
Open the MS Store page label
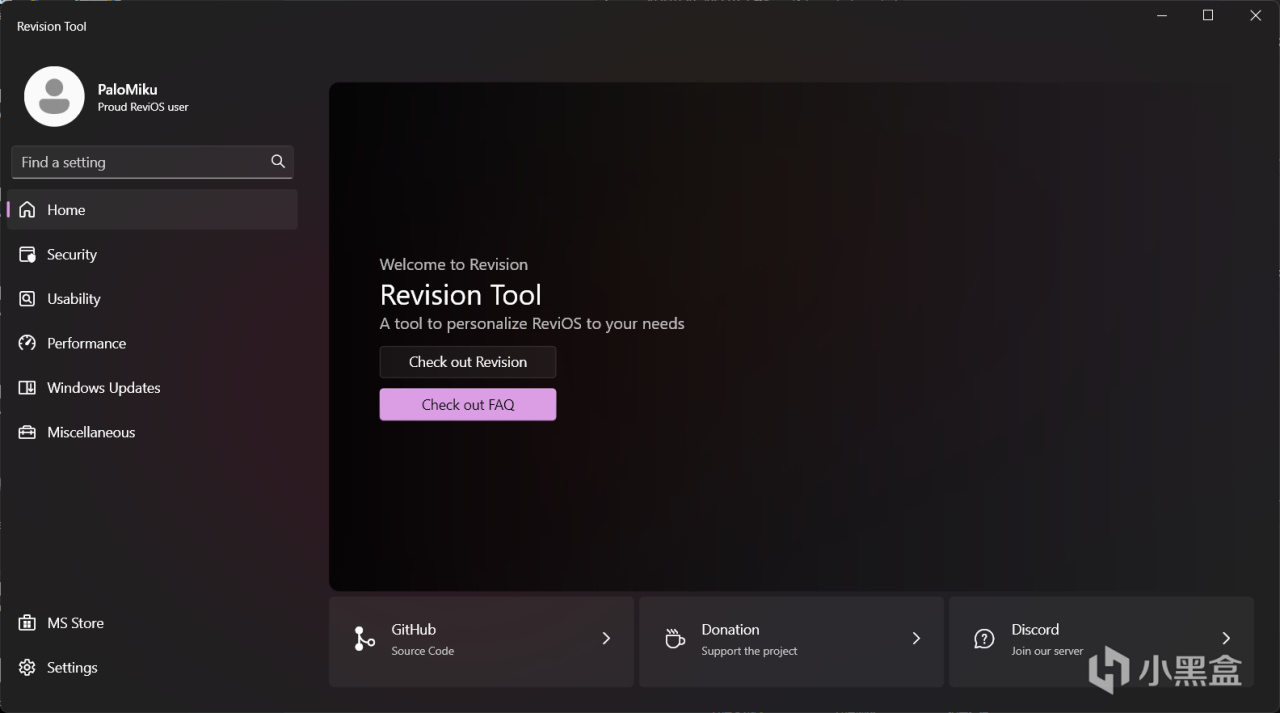tap(76, 623)
